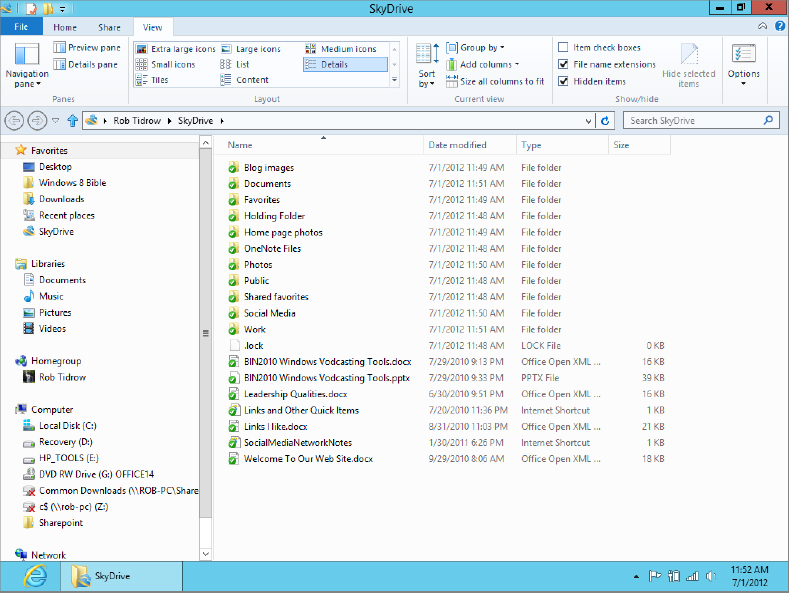Screen dimensions: 789x593
Task: Switch to Tiles layout
Action: 152,80
